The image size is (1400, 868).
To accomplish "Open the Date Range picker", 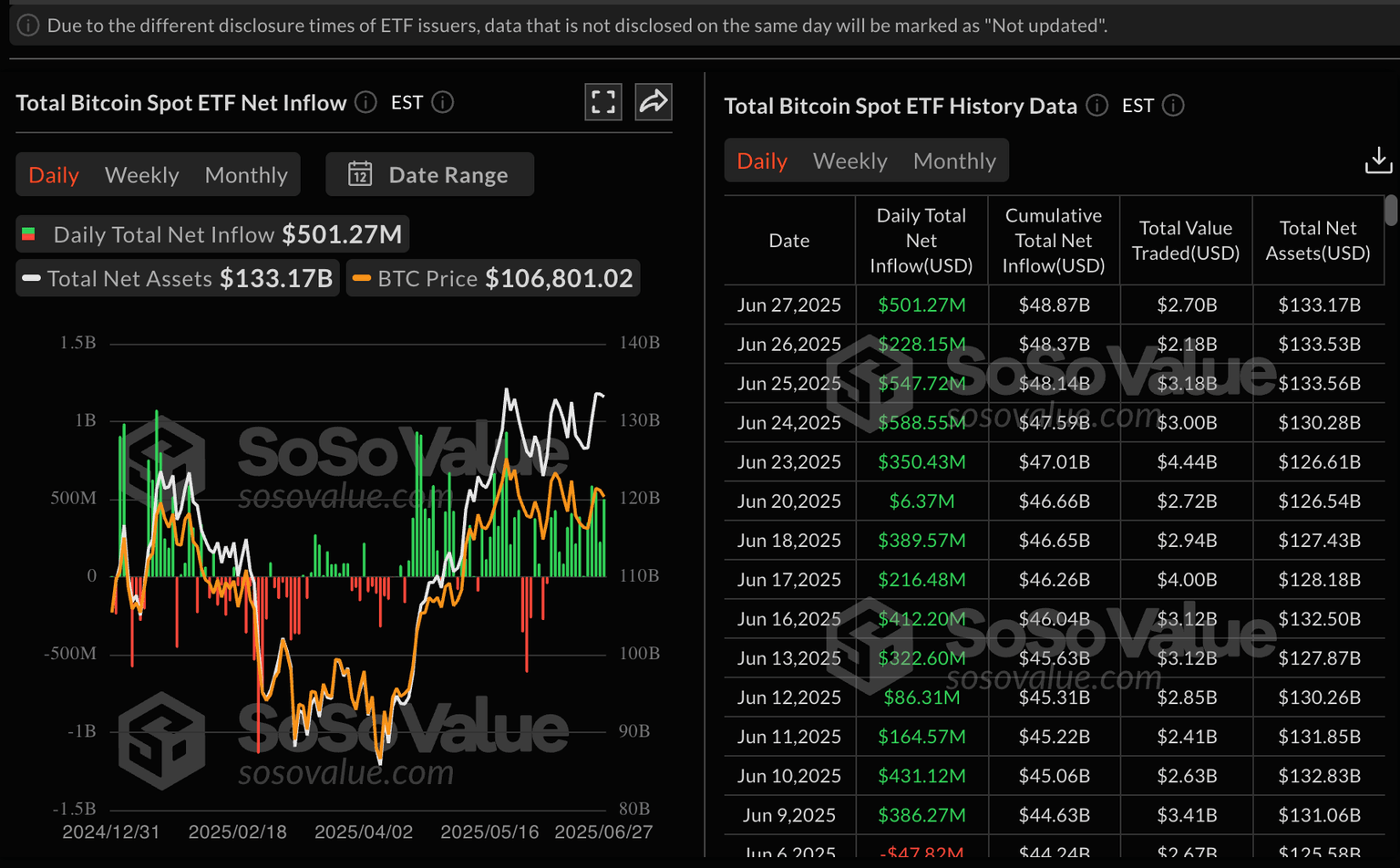I will [x=429, y=174].
